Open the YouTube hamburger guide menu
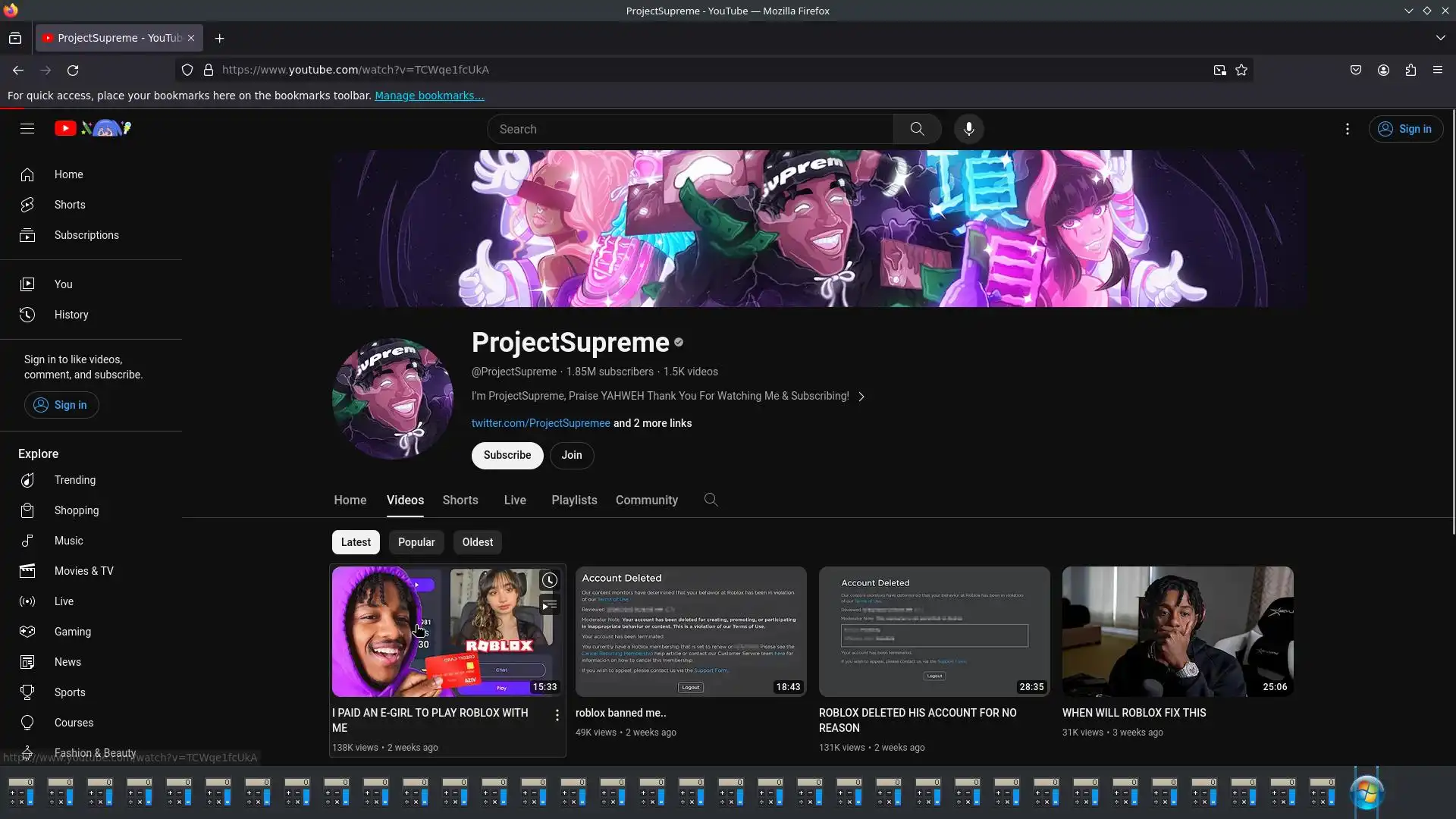Screen dimensions: 1456x819 click(27, 129)
